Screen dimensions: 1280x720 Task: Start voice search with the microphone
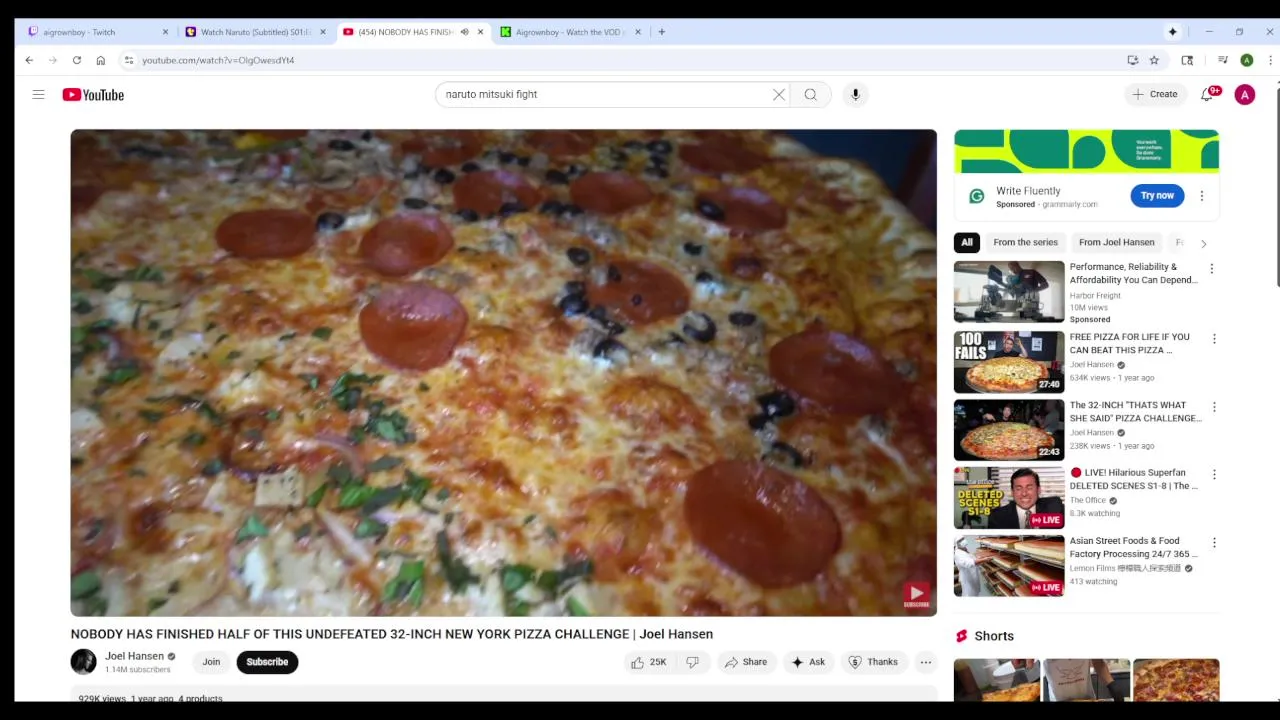855,94
